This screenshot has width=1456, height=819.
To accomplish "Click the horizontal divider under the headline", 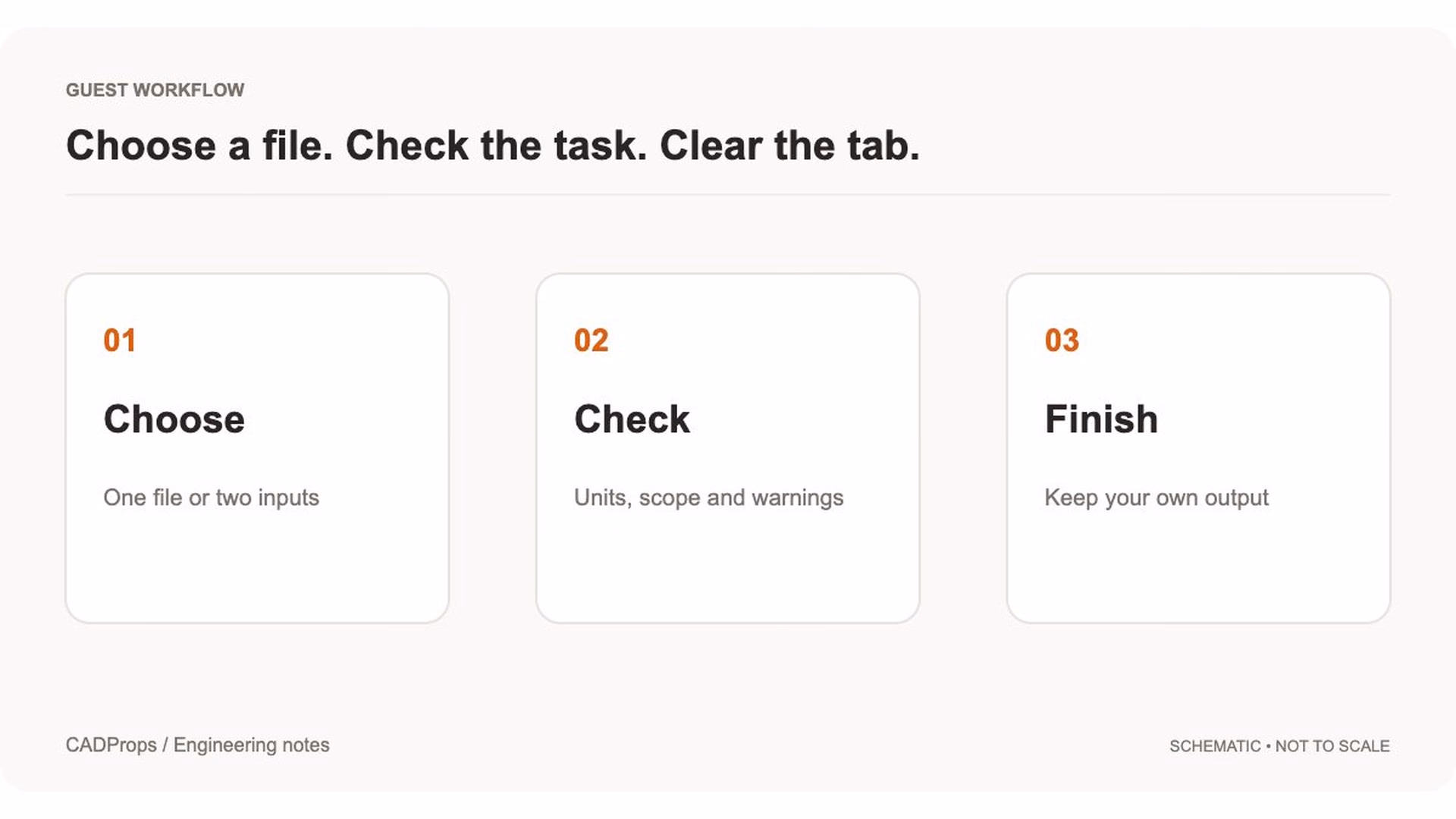I will click(x=728, y=195).
